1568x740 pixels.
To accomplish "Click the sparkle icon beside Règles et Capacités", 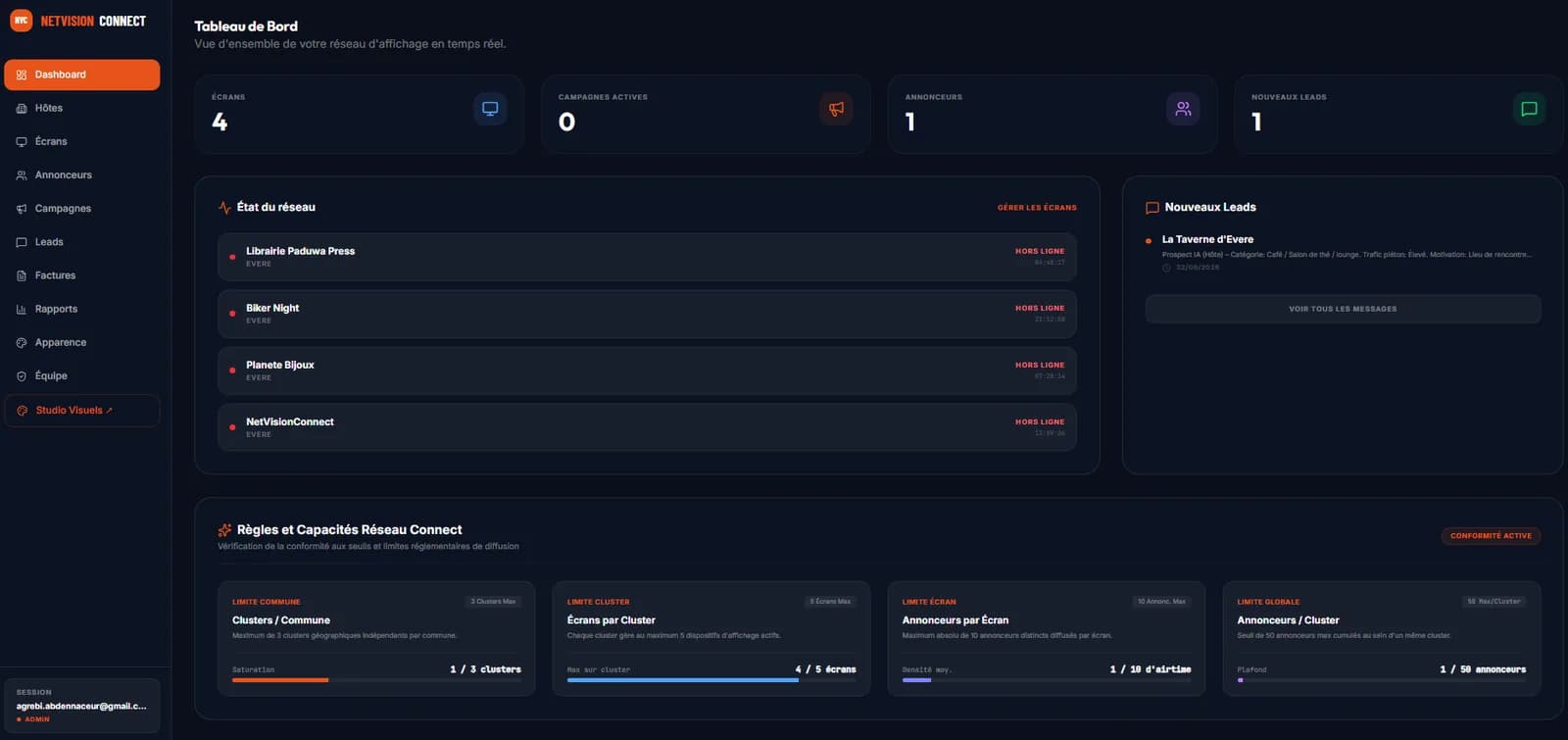I will click(224, 529).
